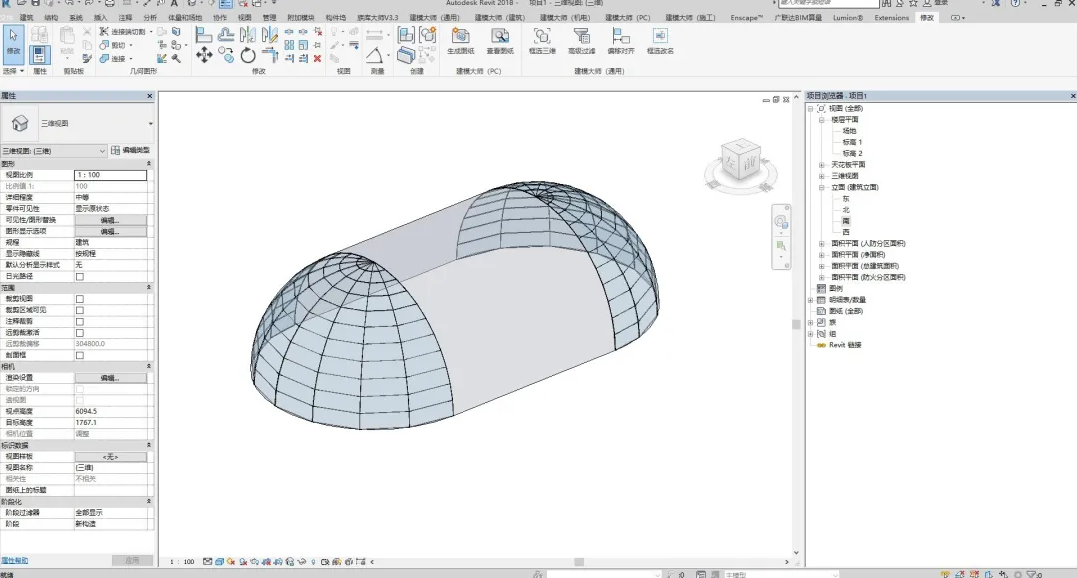1077x578 pixels.
Task: Collapse the 立面 (建筑立面) tree node
Action: point(822,187)
